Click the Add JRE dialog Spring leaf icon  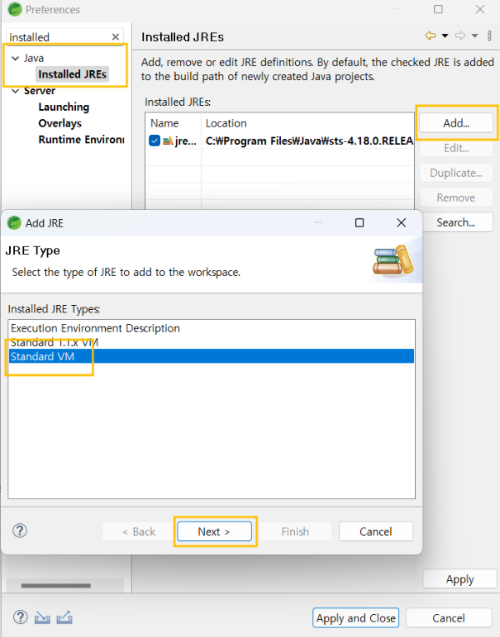(x=14, y=223)
